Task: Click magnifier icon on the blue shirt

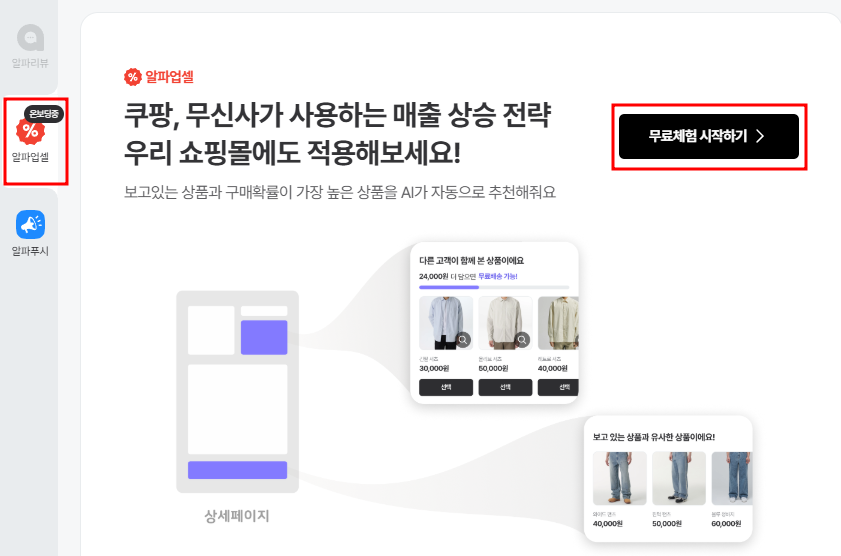Action: coord(463,339)
